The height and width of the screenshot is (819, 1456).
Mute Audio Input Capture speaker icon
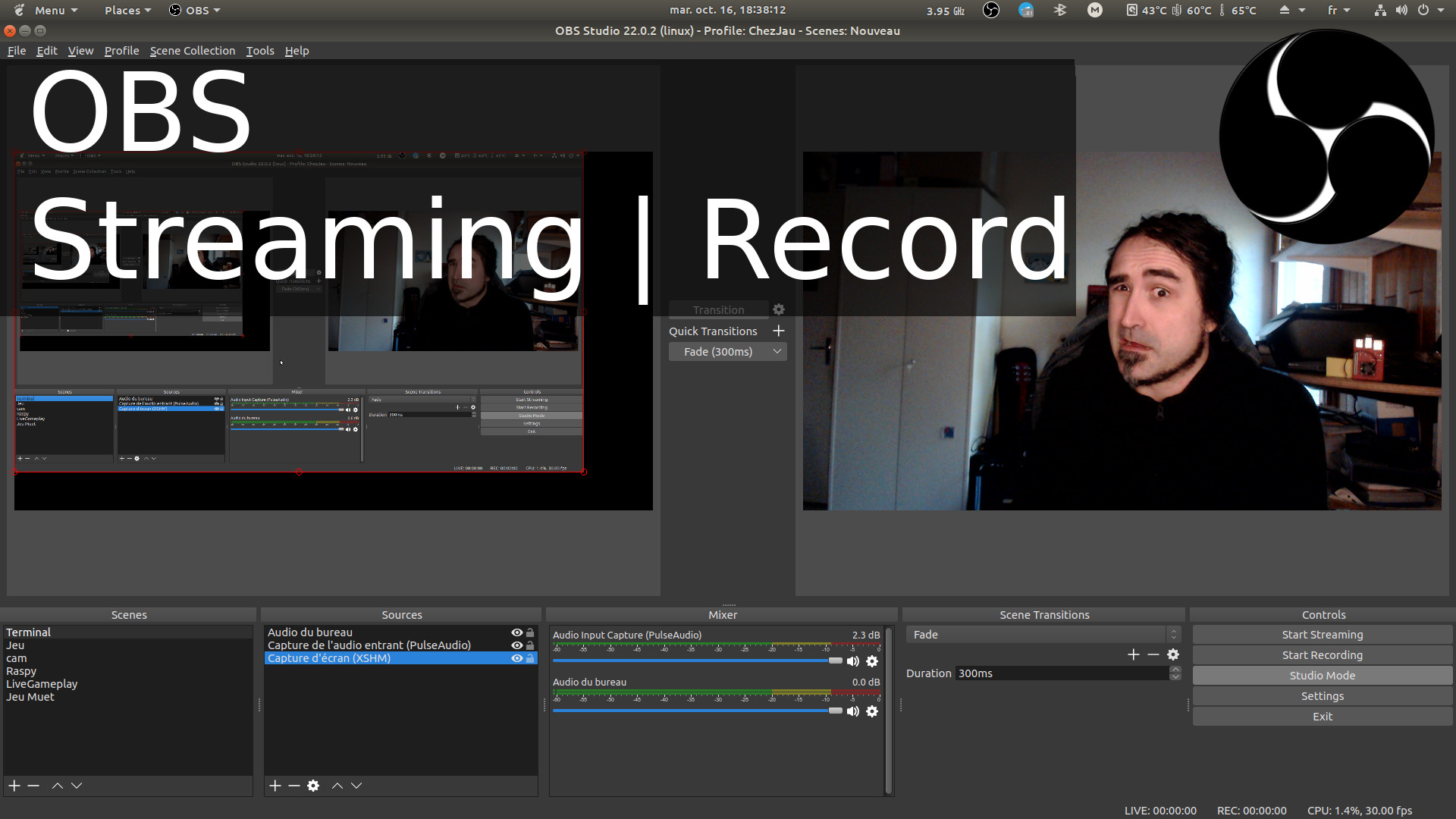853,661
